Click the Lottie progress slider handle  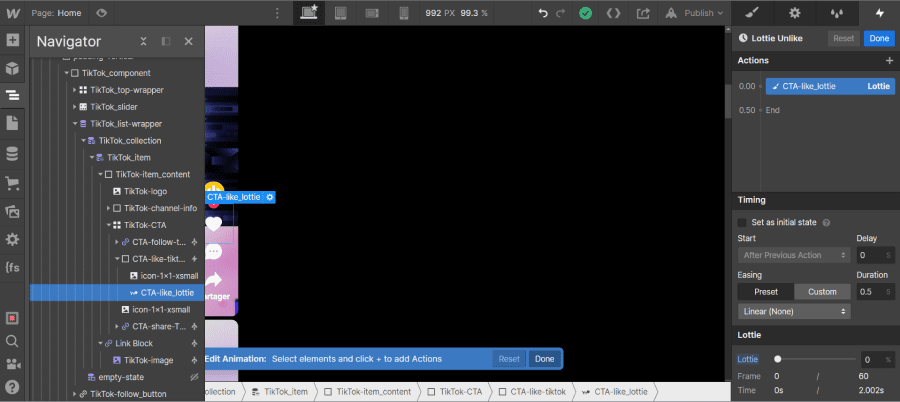(x=778, y=359)
